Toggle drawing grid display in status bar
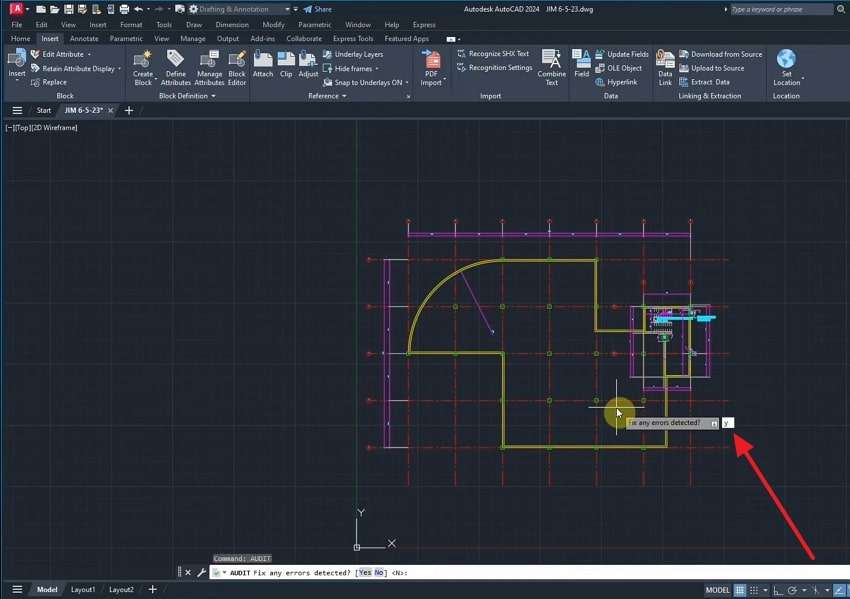Image resolution: width=850 pixels, height=599 pixels. [x=739, y=590]
